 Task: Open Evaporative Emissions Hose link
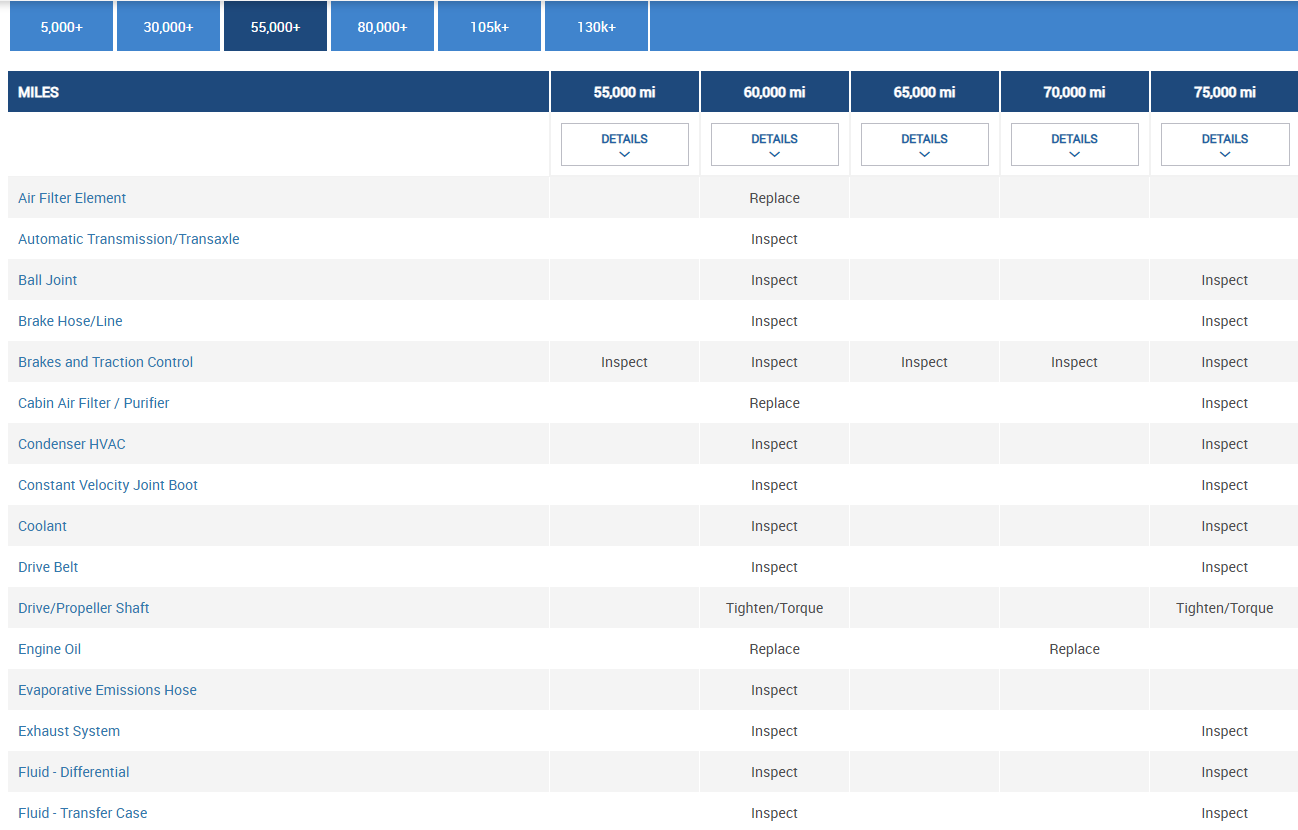point(107,690)
